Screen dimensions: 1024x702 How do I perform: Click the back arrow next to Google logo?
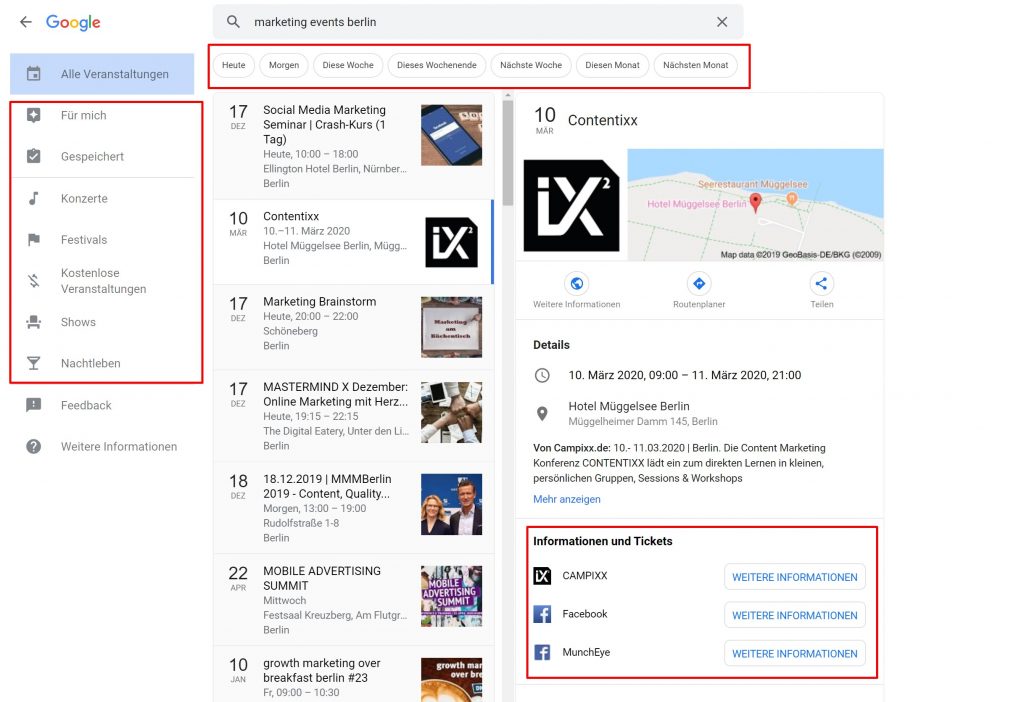[25, 22]
